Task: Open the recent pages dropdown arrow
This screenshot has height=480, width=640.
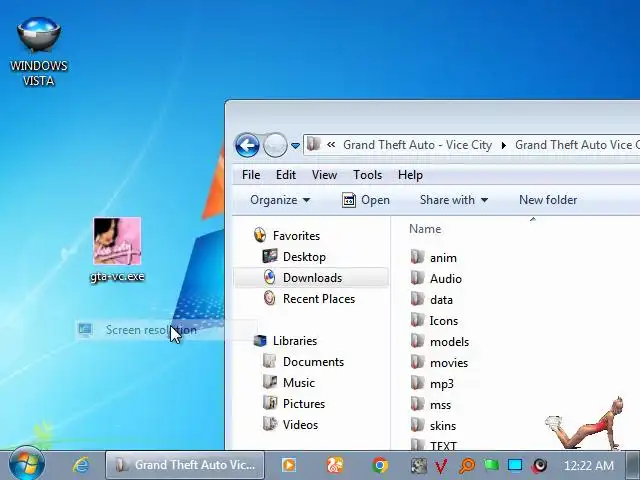Action: (x=296, y=145)
